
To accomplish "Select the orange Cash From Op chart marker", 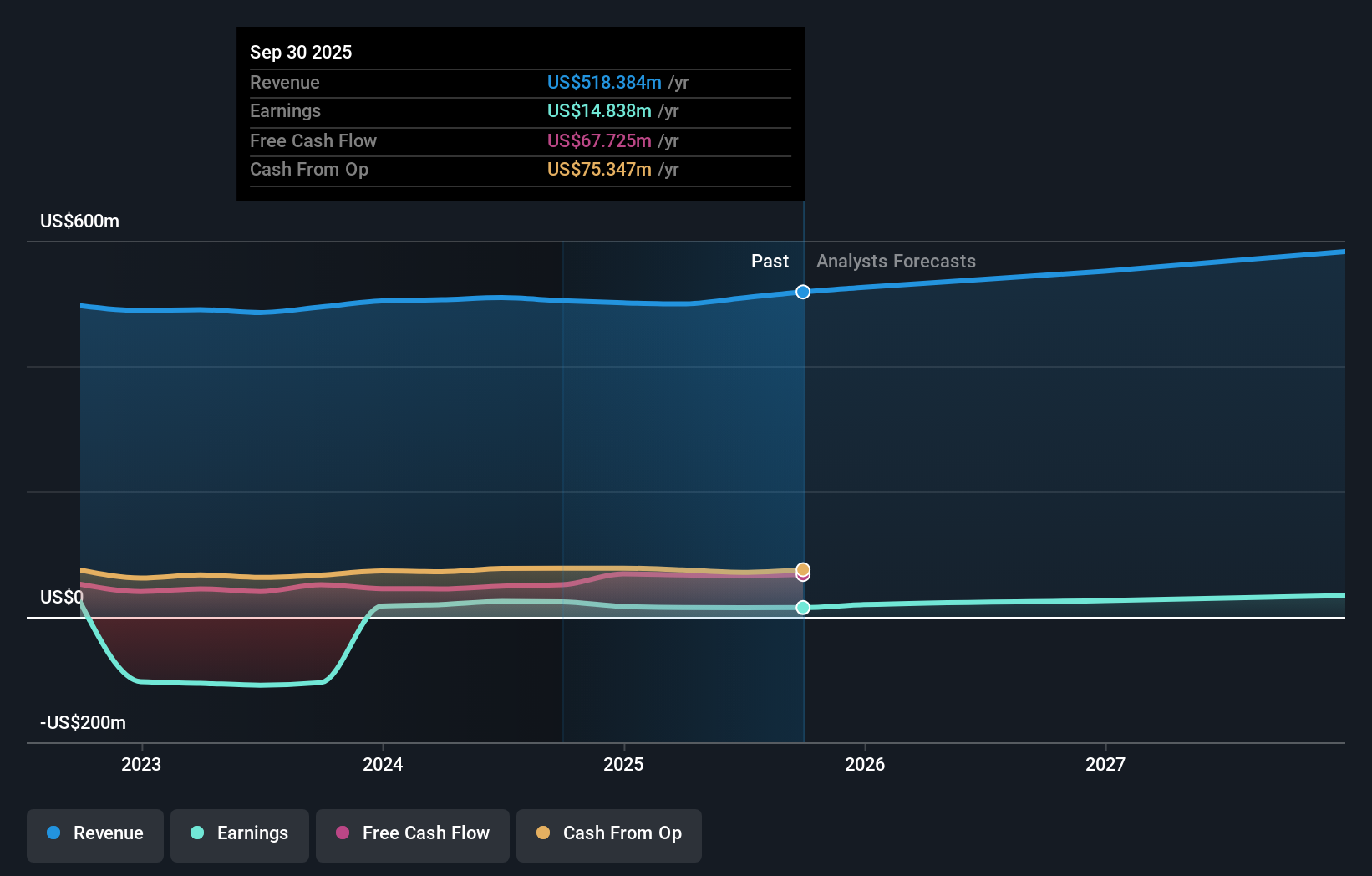I will tap(802, 568).
